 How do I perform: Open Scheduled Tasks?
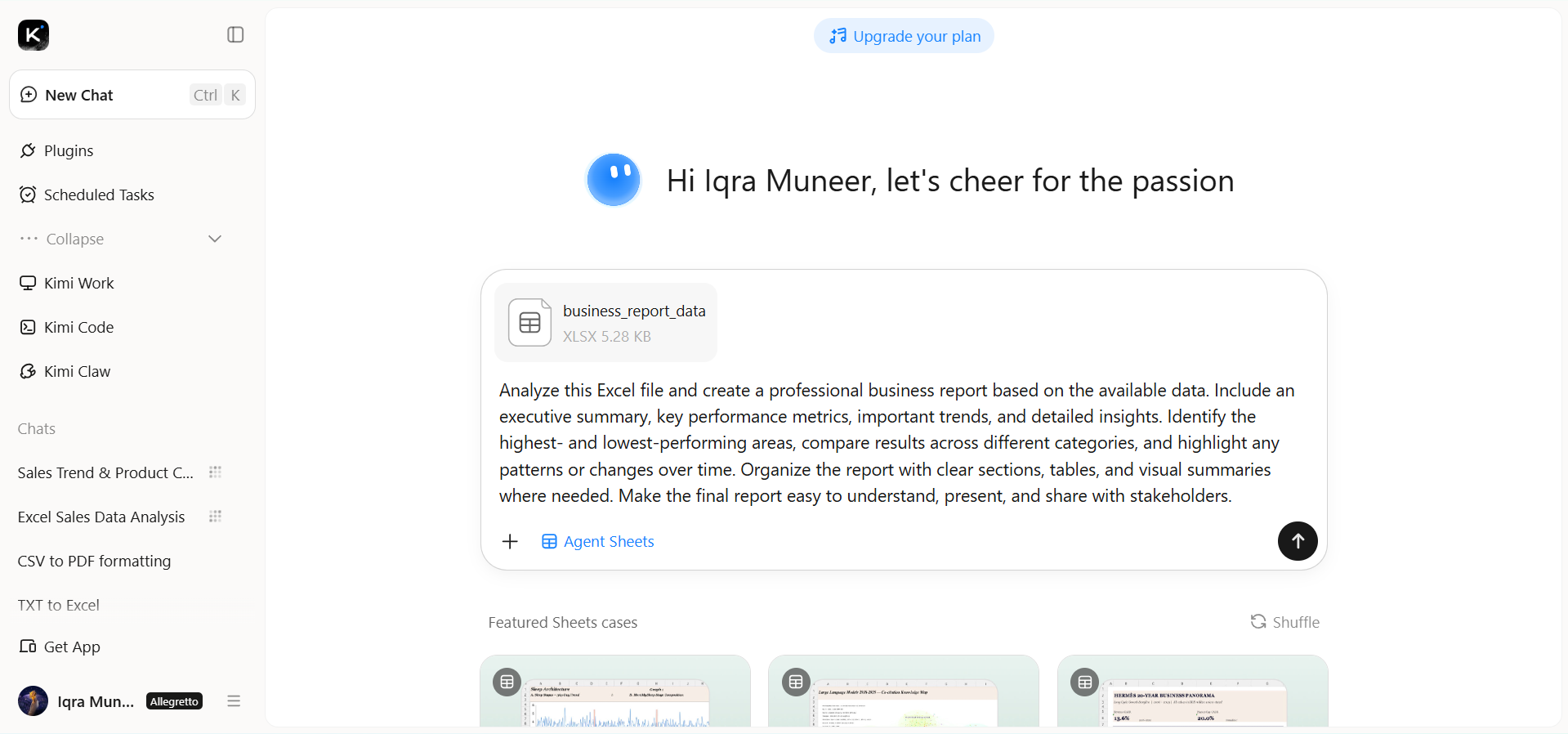99,195
